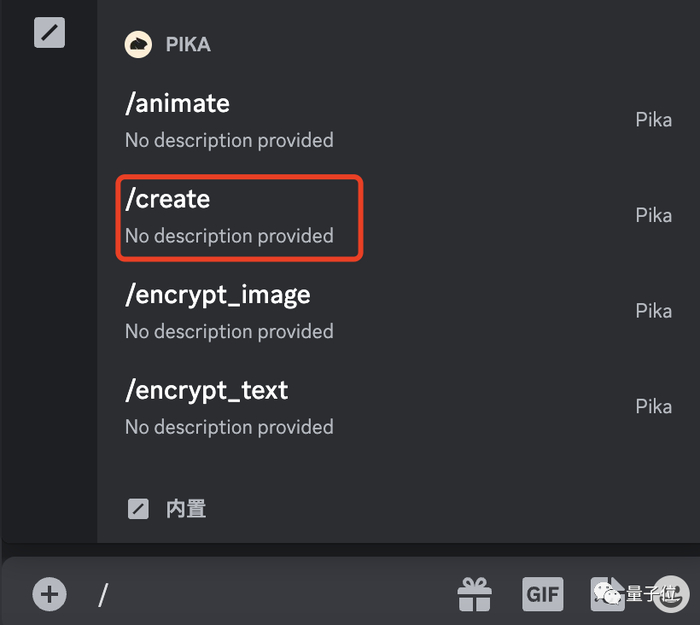The height and width of the screenshot is (625, 700).
Task: Open the gift Nitro icon
Action: tap(474, 594)
